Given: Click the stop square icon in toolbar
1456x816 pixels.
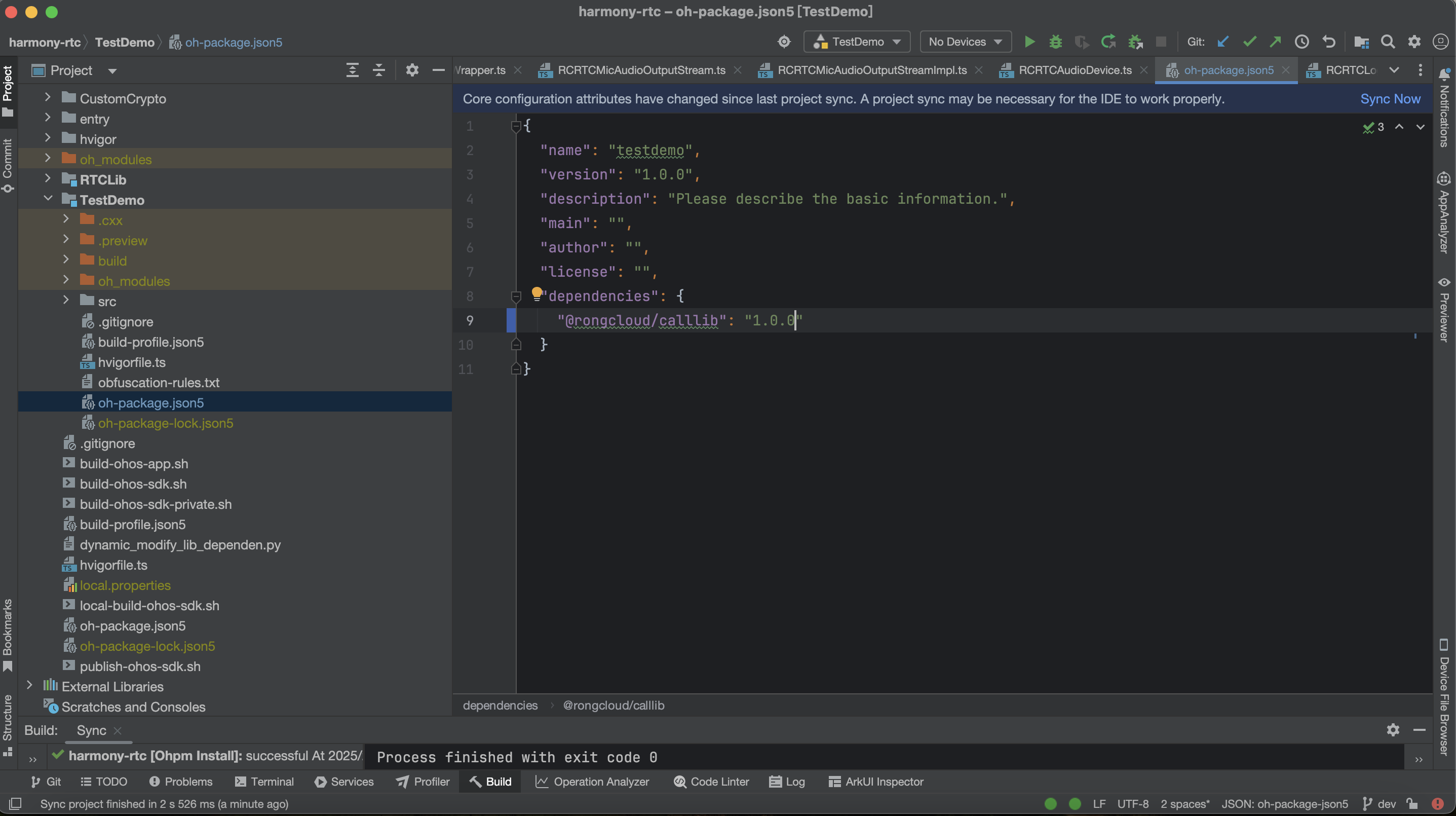Looking at the screenshot, I should [1161, 42].
